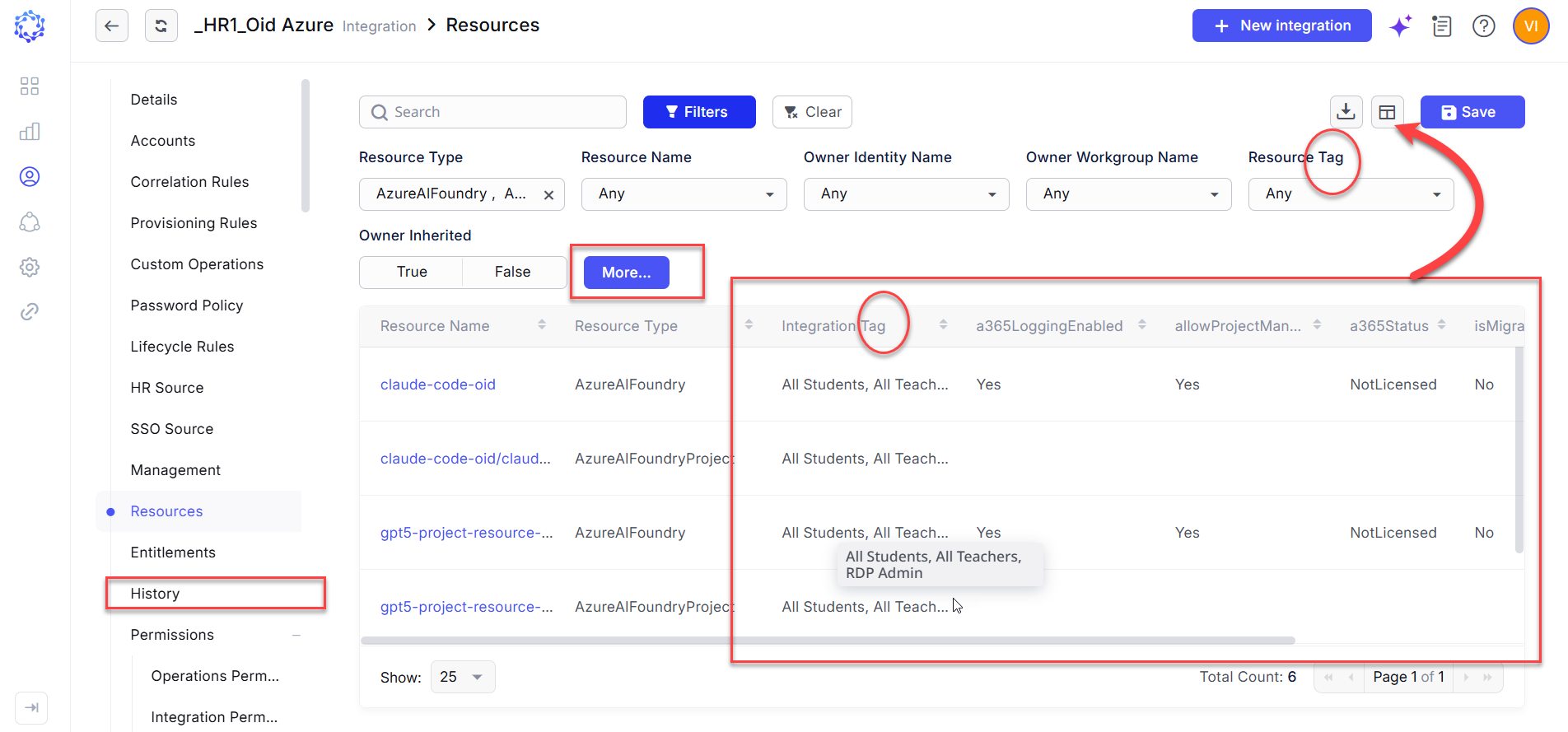Open the analytics chart icon in the sidebar

[x=30, y=132]
